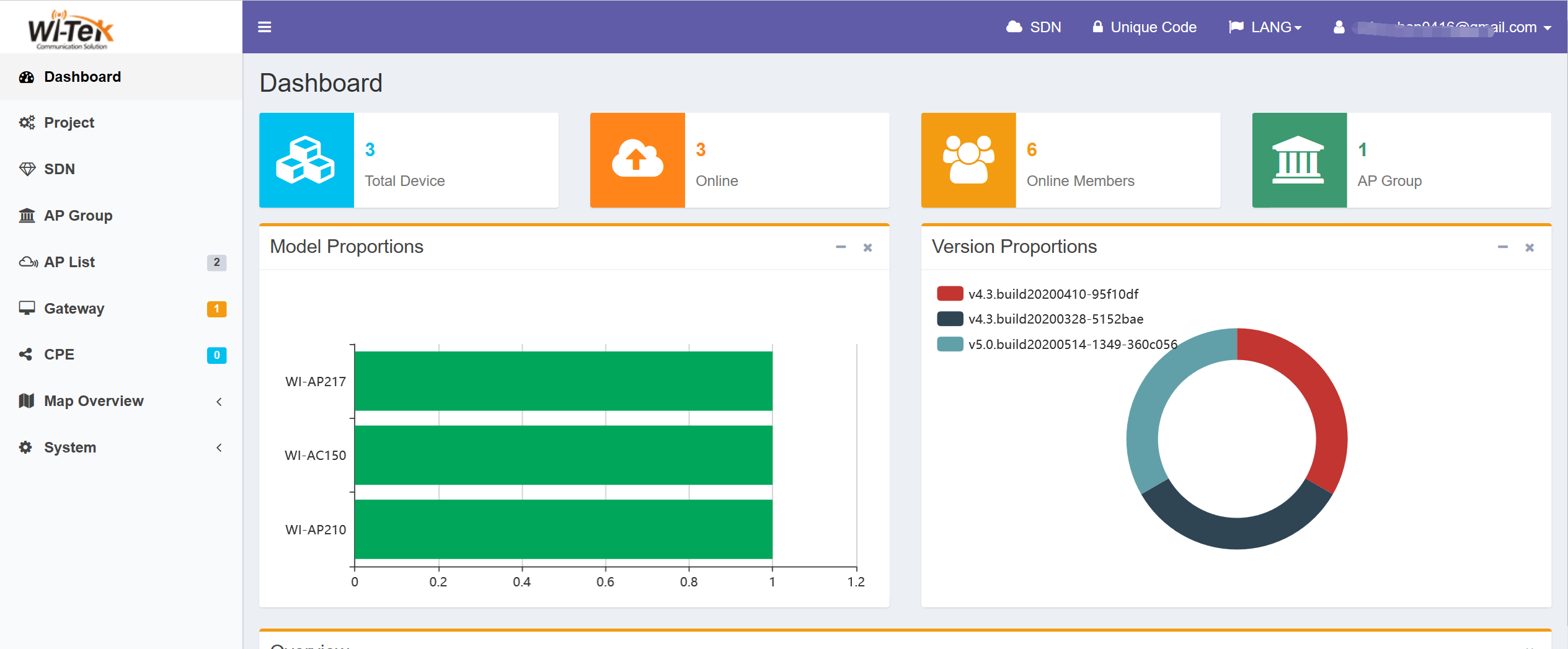The image size is (1568, 649).
Task: Collapse the Version Proportions panel
Action: [1503, 247]
